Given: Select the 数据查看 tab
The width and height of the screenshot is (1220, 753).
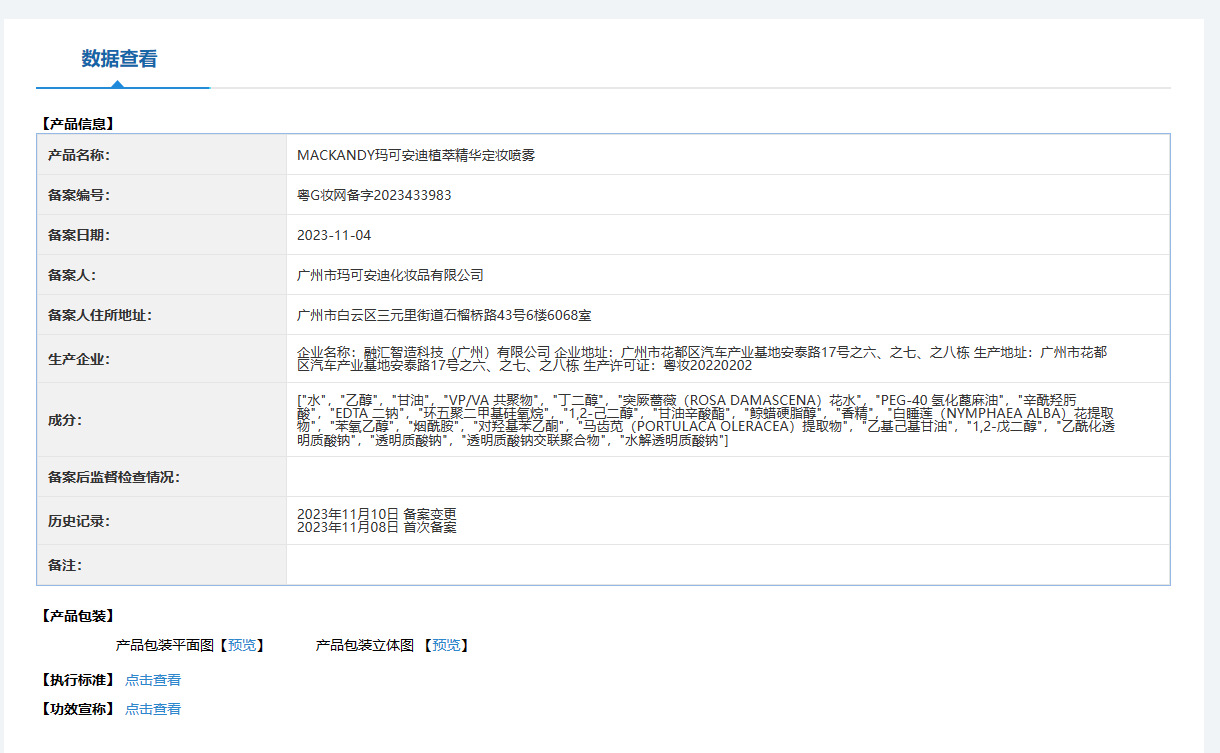Looking at the screenshot, I should (x=119, y=59).
